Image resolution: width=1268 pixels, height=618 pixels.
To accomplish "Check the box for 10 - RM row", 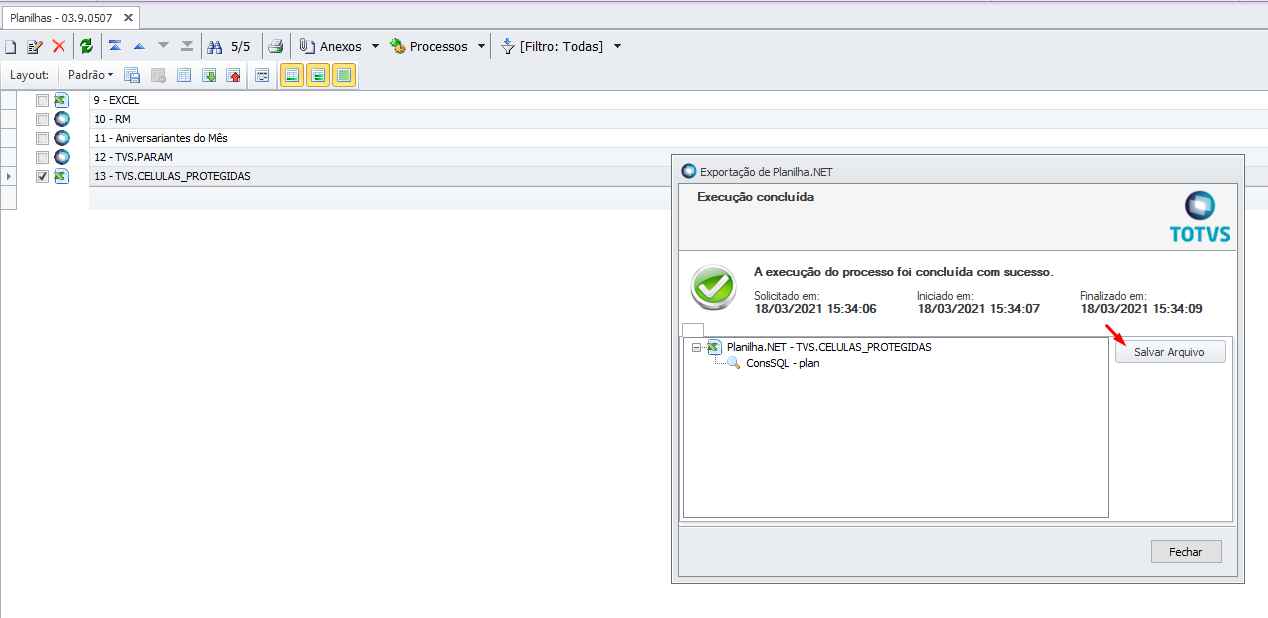I will [42, 119].
